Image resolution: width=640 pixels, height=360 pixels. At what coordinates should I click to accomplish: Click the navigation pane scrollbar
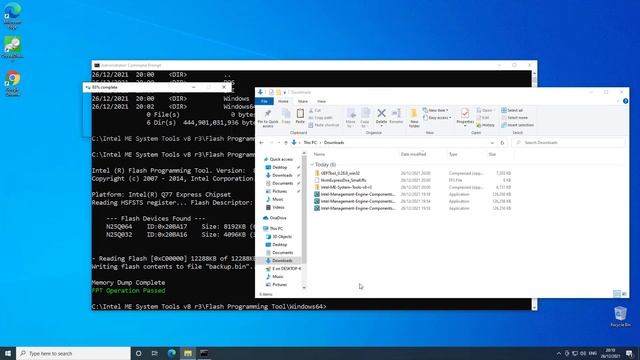tap(304, 220)
